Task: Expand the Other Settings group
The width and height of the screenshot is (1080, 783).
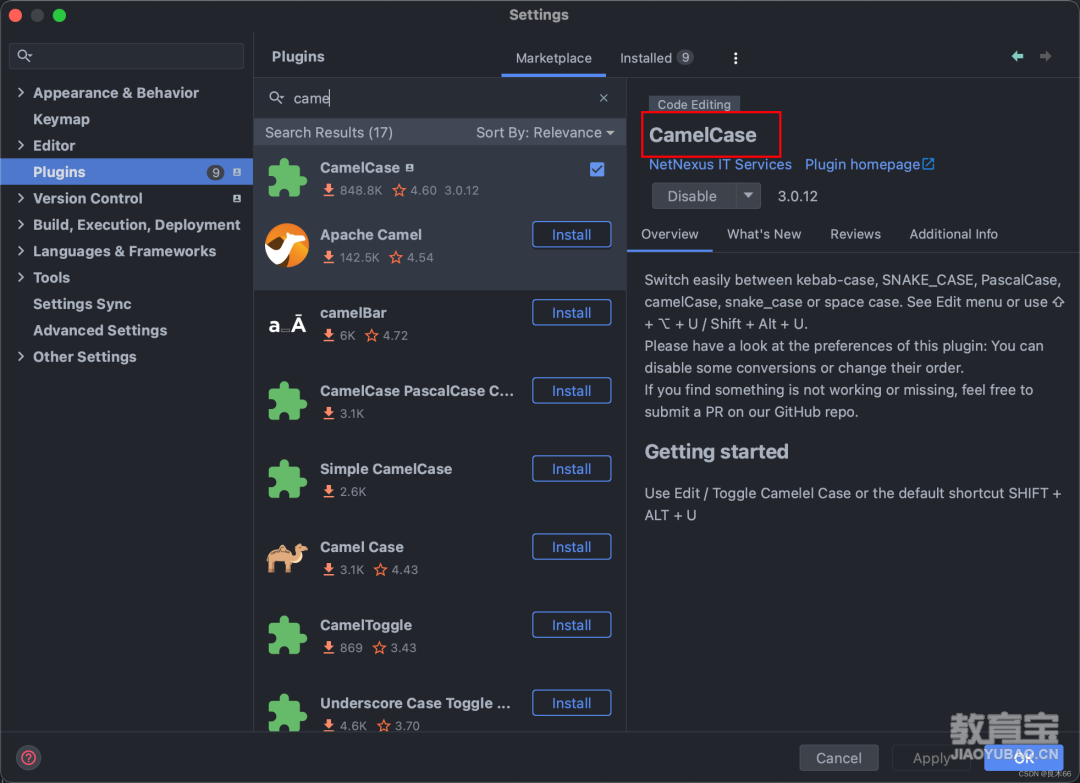Action: 21,356
